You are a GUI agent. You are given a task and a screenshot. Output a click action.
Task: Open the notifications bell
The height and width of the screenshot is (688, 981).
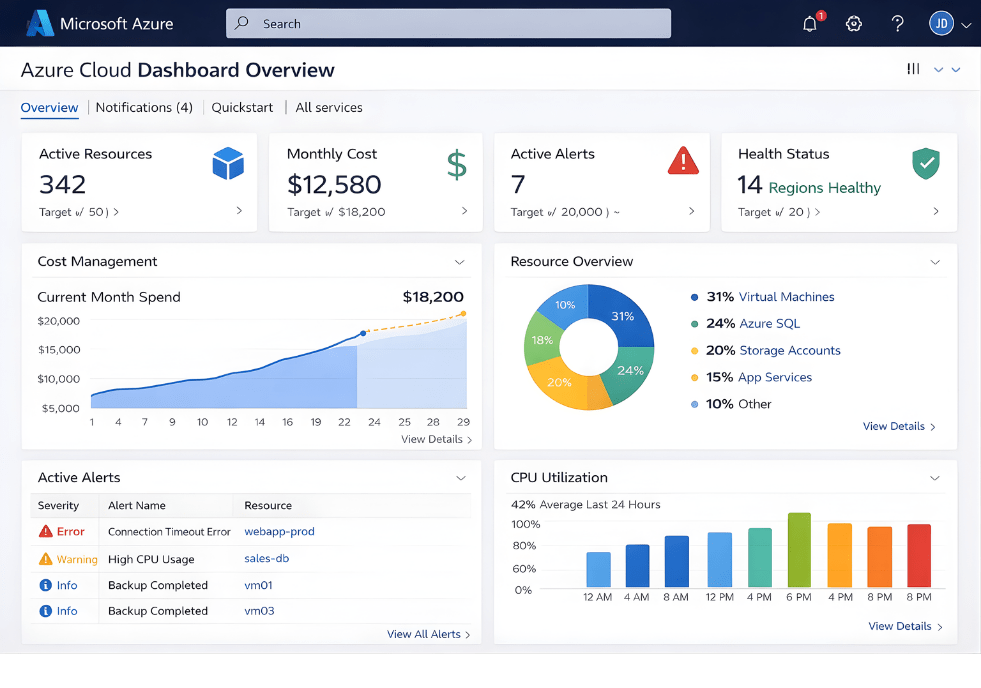coord(809,23)
